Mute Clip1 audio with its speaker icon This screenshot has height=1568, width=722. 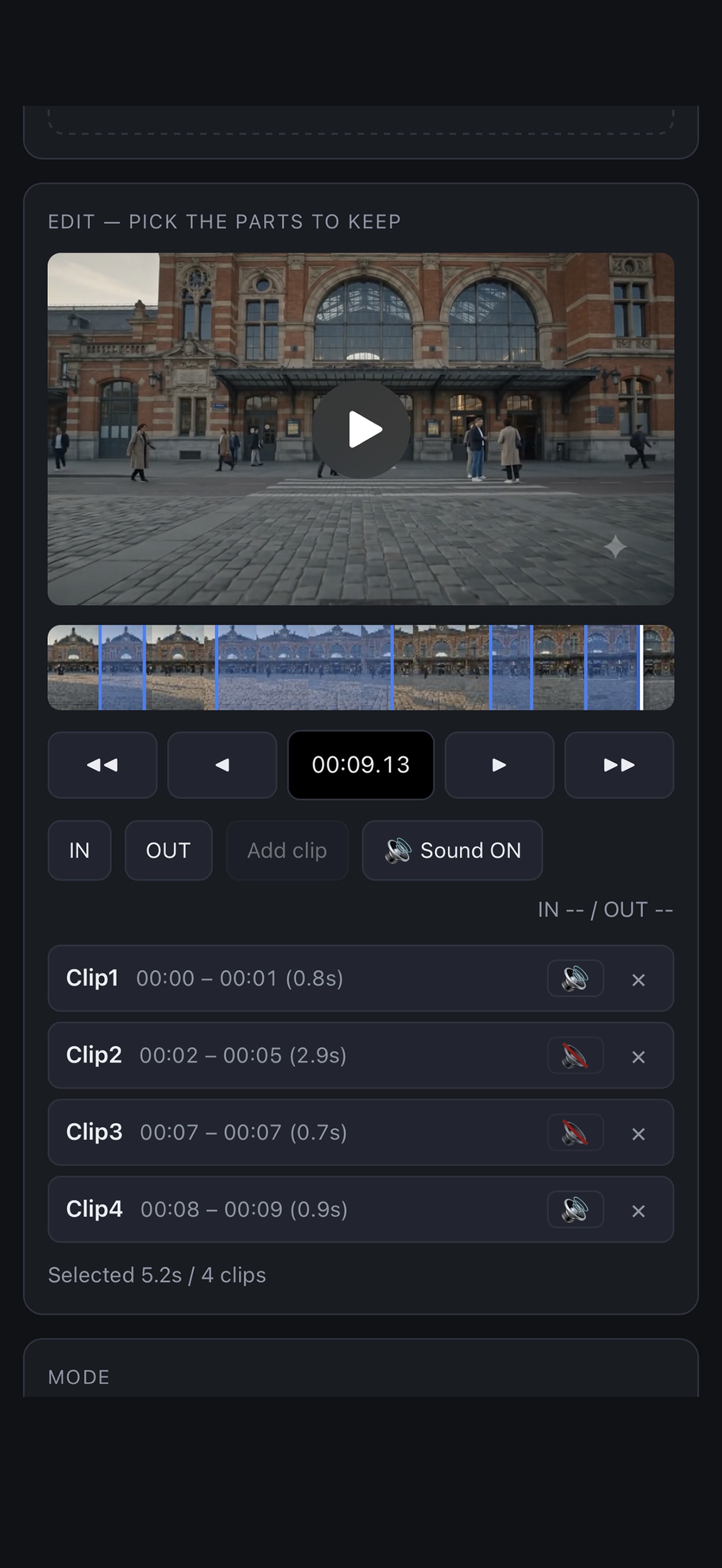(x=575, y=978)
